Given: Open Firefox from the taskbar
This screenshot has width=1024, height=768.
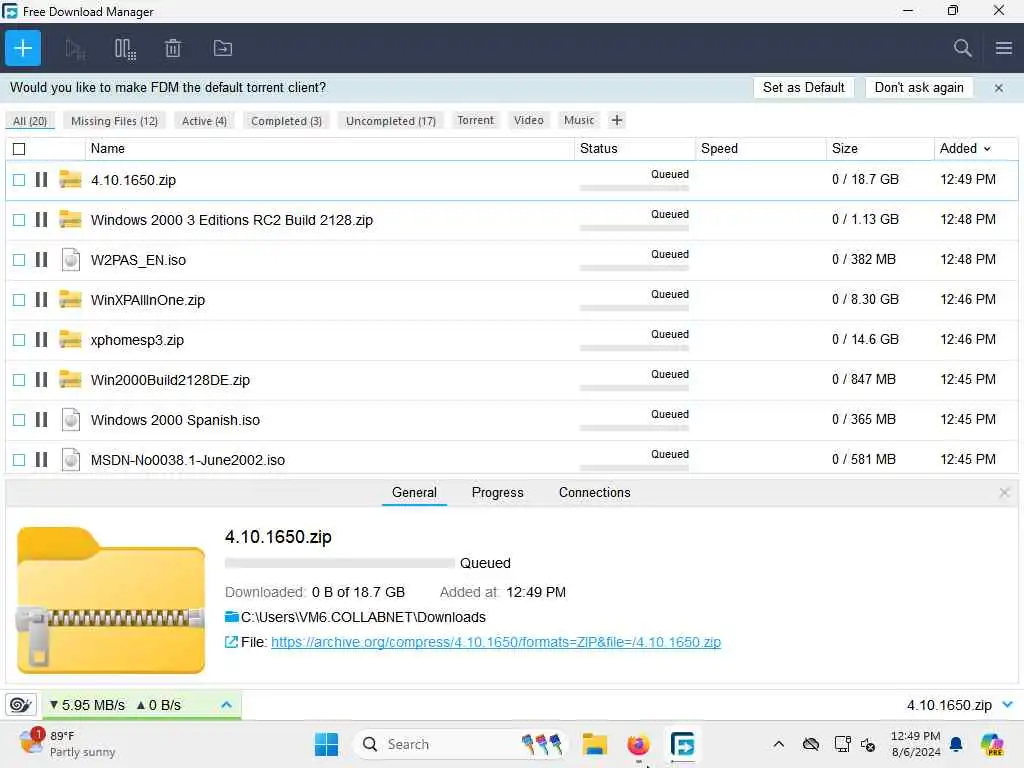Looking at the screenshot, I should tap(638, 744).
